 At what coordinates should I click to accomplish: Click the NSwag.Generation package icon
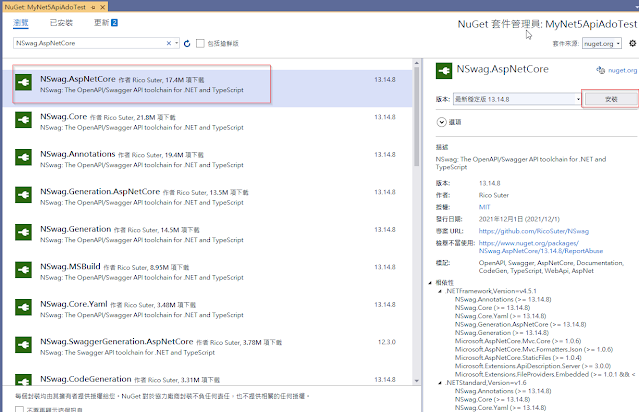23,232
